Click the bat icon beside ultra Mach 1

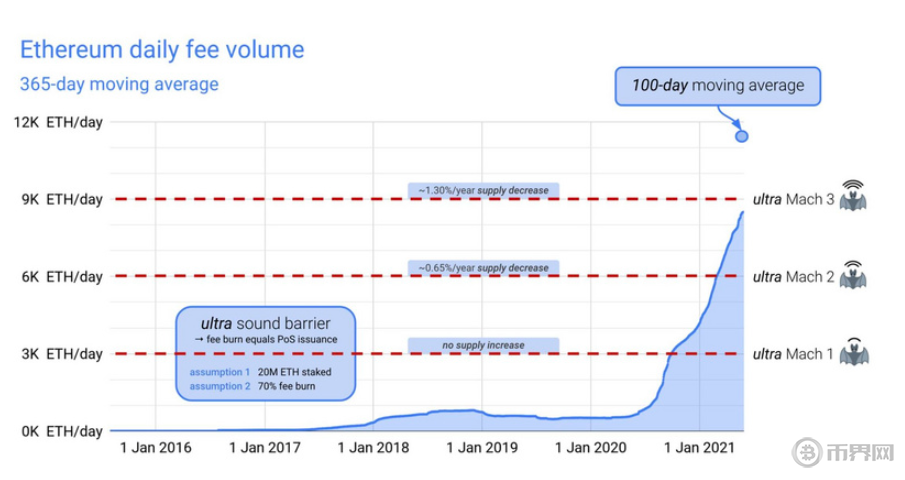(854, 352)
